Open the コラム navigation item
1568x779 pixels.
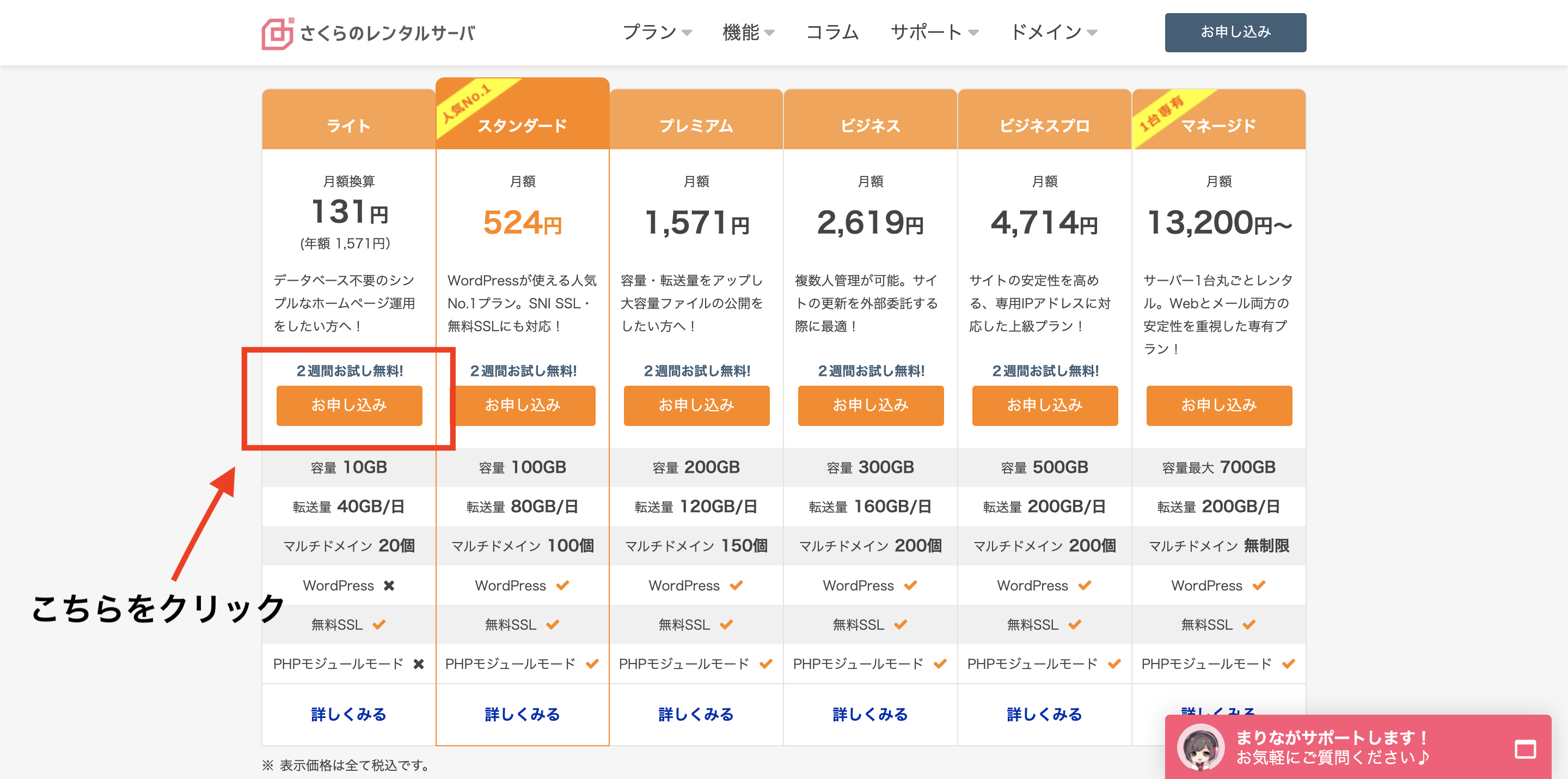point(832,32)
